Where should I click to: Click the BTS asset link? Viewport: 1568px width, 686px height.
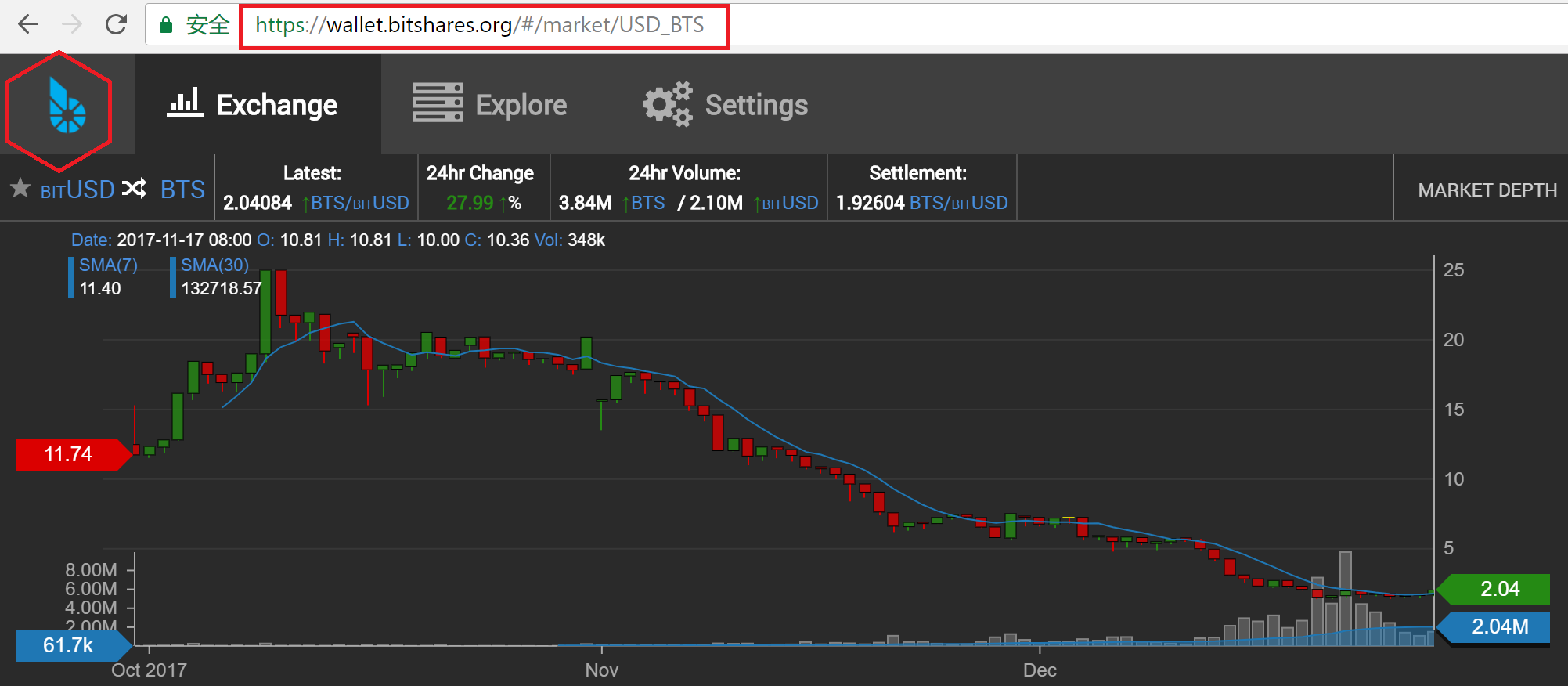pyautogui.click(x=182, y=190)
